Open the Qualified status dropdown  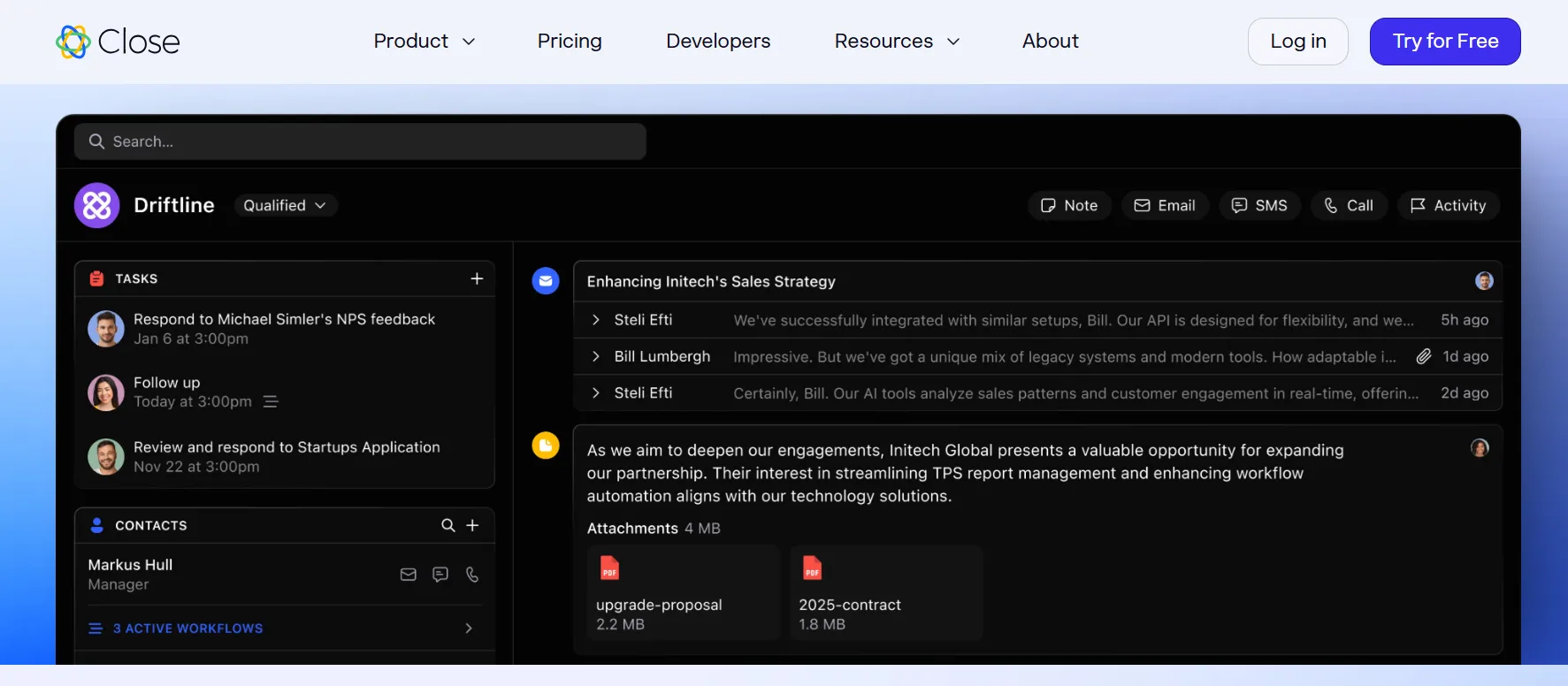tap(285, 205)
